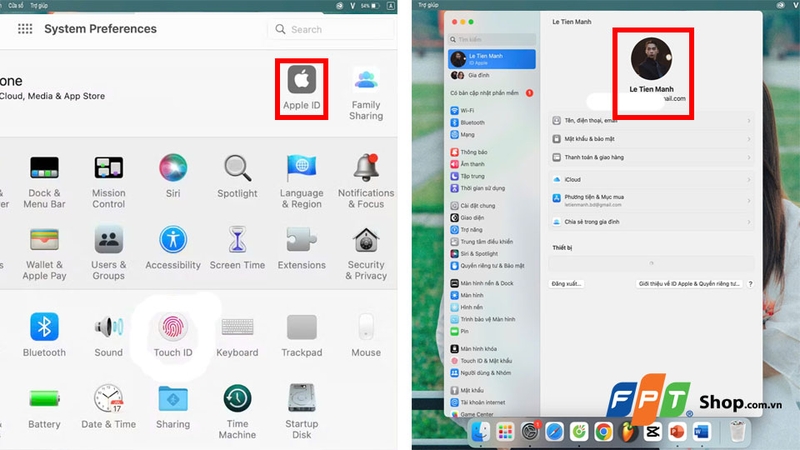Open Trackpad preferences
800x450 pixels.
(x=302, y=335)
